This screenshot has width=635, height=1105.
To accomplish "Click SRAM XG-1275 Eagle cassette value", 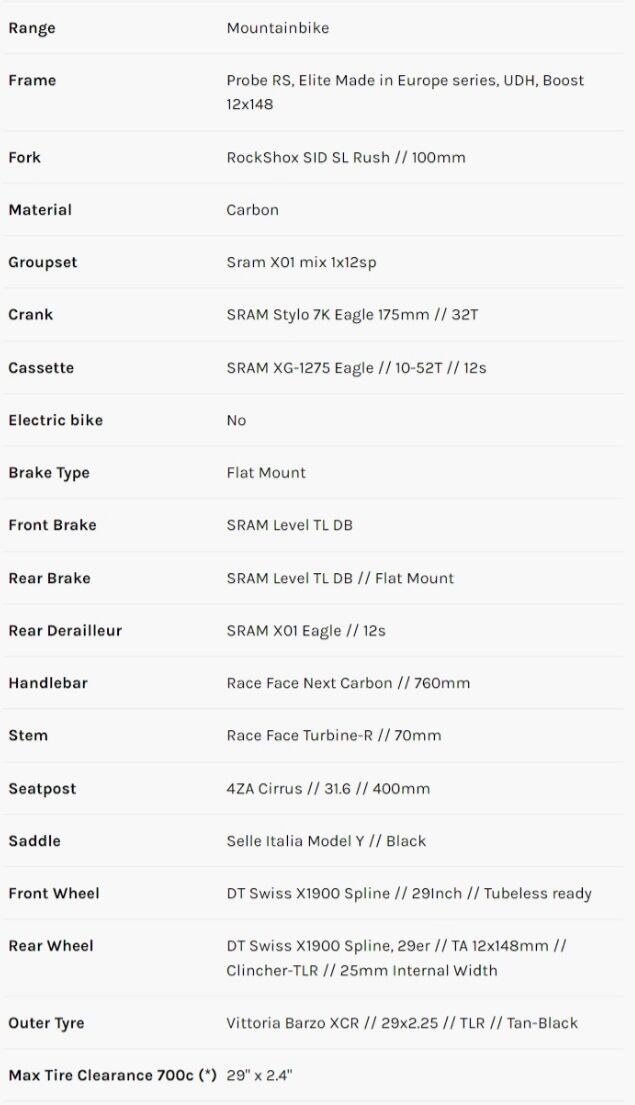I will coord(356,367).
